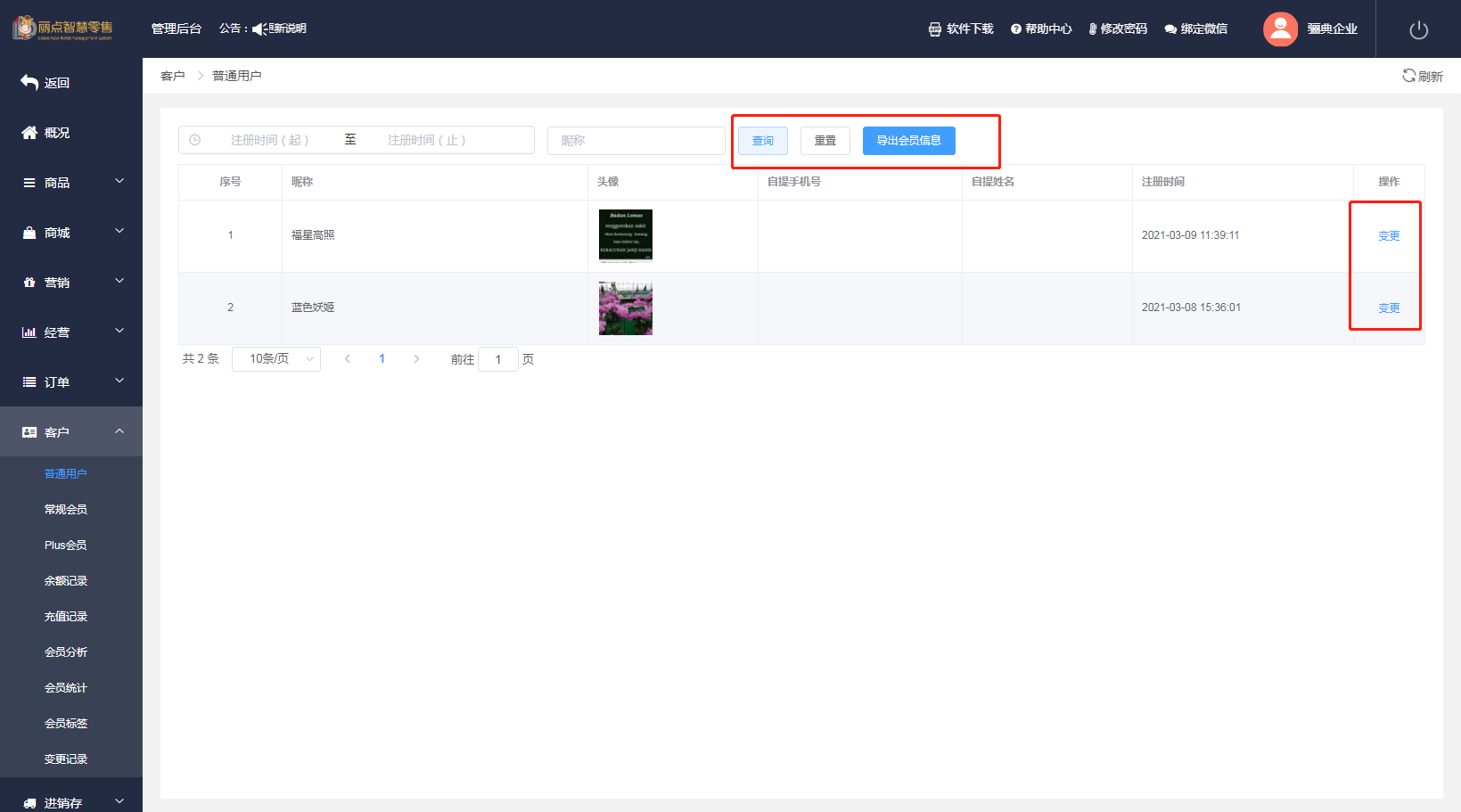
Task: Click the 订单 list icon
Action: click(29, 381)
